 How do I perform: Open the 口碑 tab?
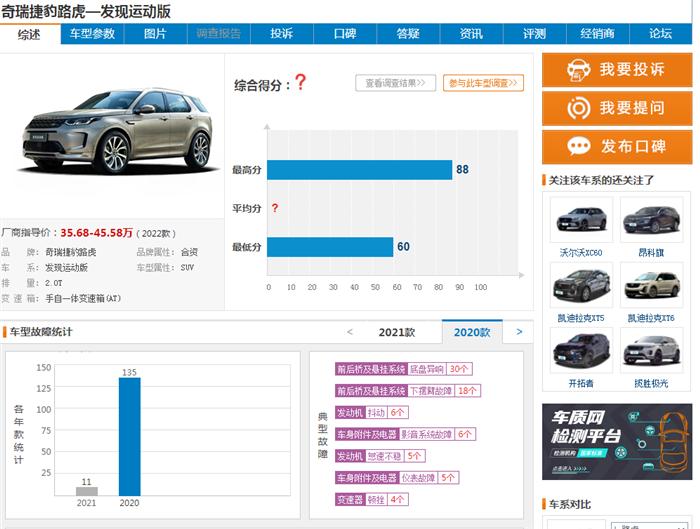click(345, 34)
